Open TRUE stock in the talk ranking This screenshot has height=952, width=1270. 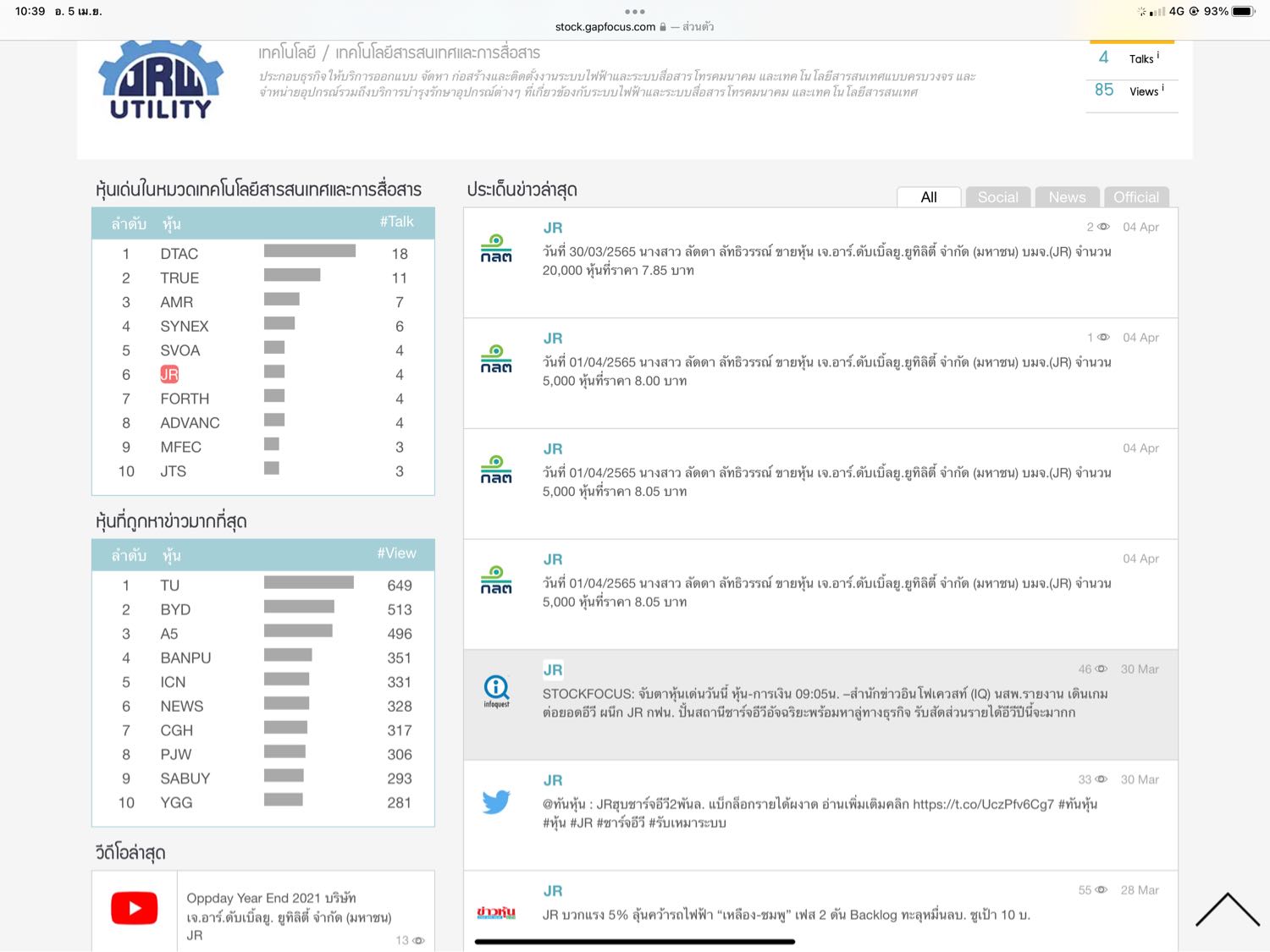(x=179, y=278)
